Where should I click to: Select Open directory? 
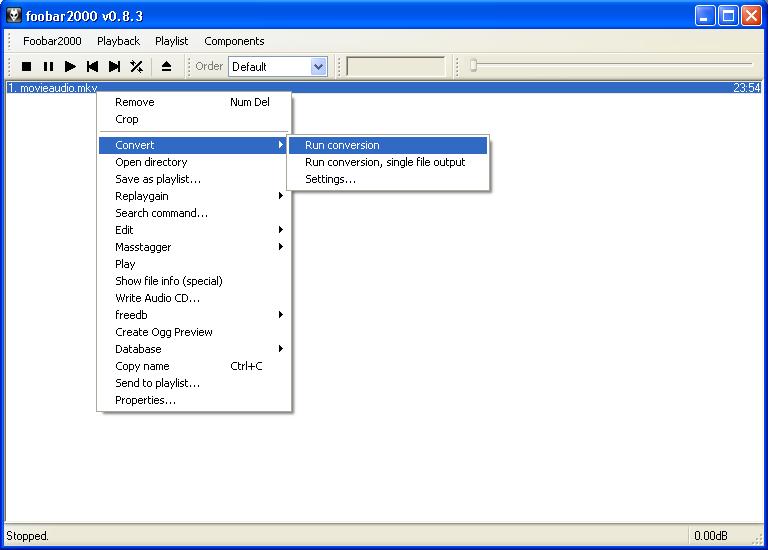tap(194, 162)
